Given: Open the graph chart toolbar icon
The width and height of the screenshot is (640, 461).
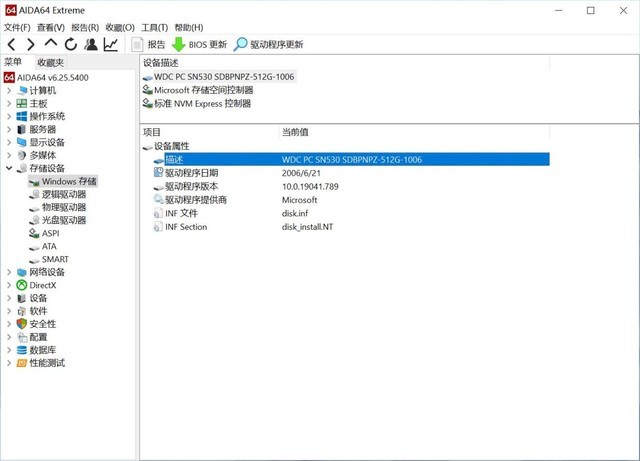Looking at the screenshot, I should pos(111,44).
